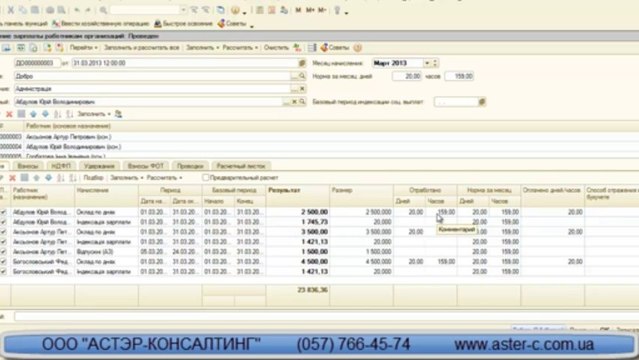Toggle checkbox of Абдулов Індексація зарплати row
This screenshot has width=639, height=360.
coord(3,222)
